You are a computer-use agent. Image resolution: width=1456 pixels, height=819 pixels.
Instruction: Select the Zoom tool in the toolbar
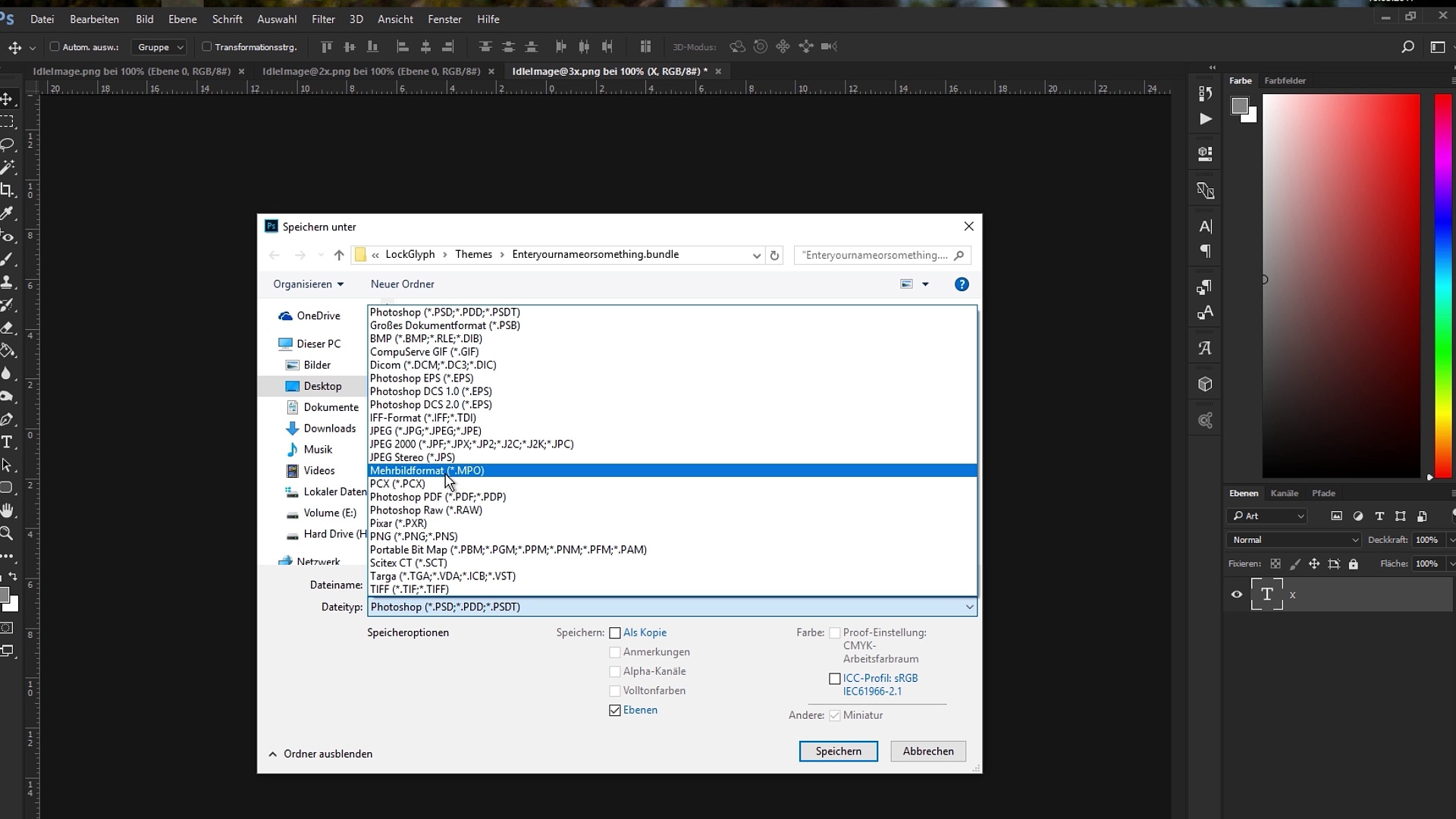pos(7,534)
